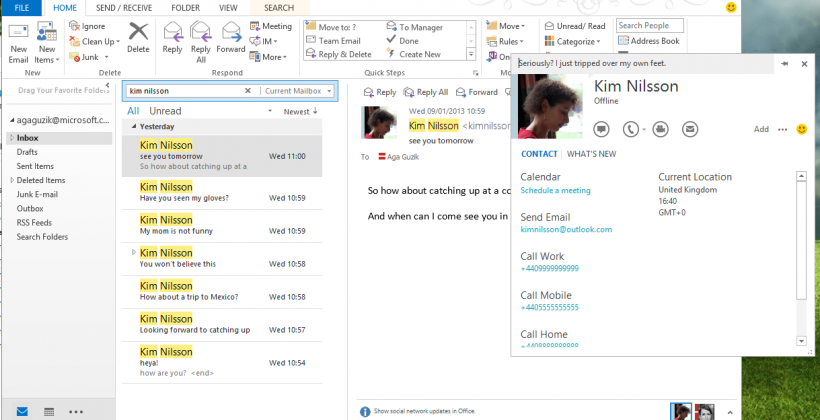Change the Newest sort order
Image resolution: width=820 pixels, height=420 pixels.
click(301, 111)
